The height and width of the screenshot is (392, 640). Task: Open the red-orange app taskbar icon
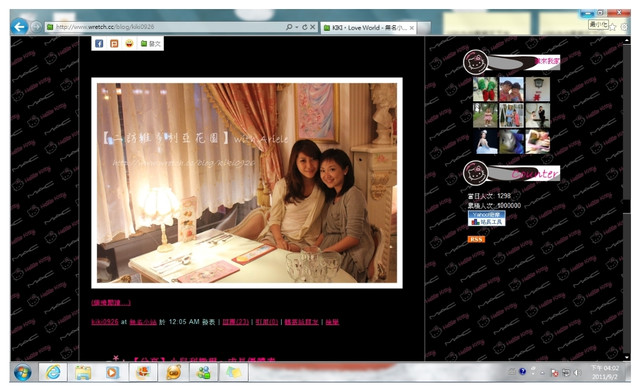coord(143,372)
